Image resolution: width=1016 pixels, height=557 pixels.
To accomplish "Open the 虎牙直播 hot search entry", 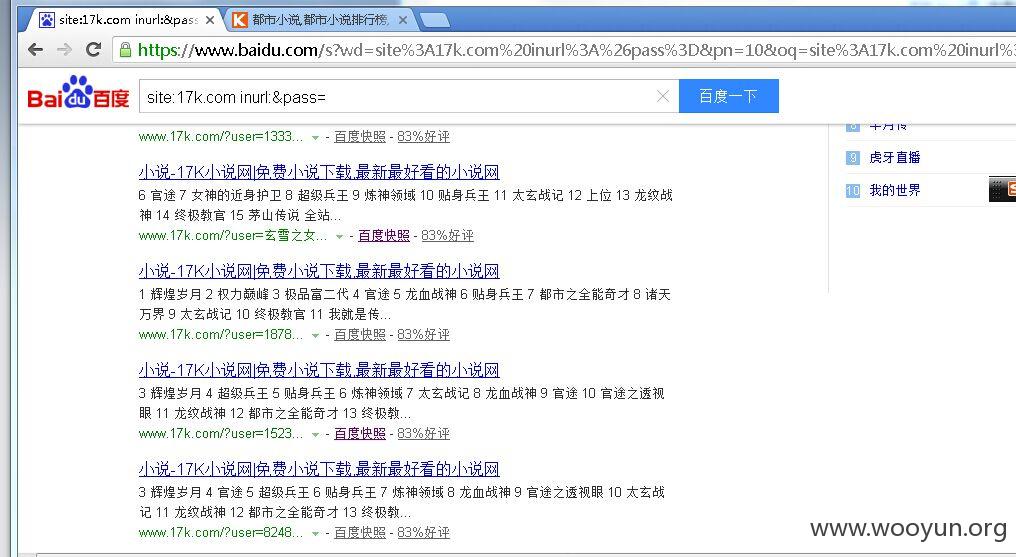I will click(x=895, y=157).
